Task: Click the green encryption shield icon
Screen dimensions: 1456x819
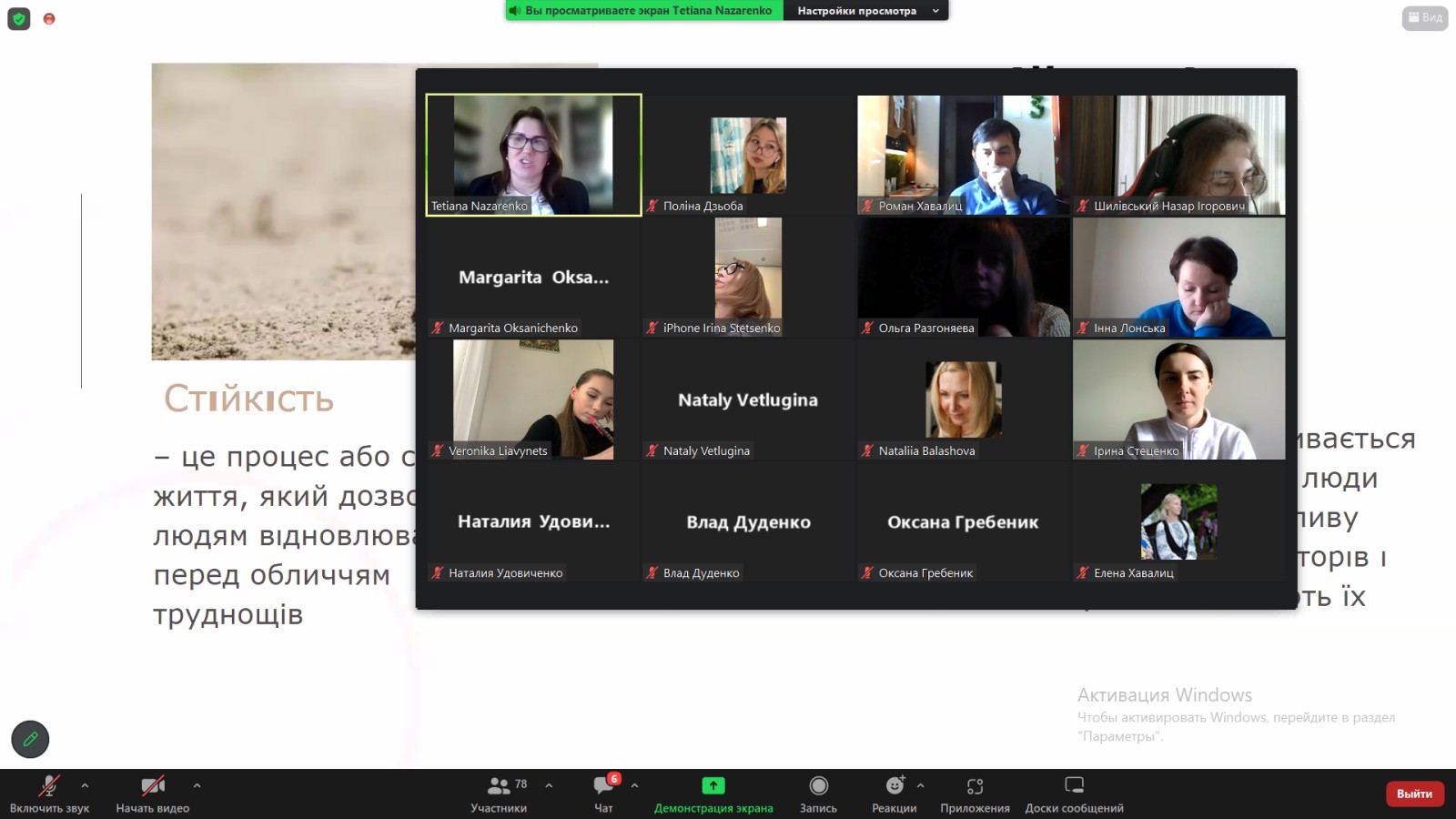Action: pos(19,18)
